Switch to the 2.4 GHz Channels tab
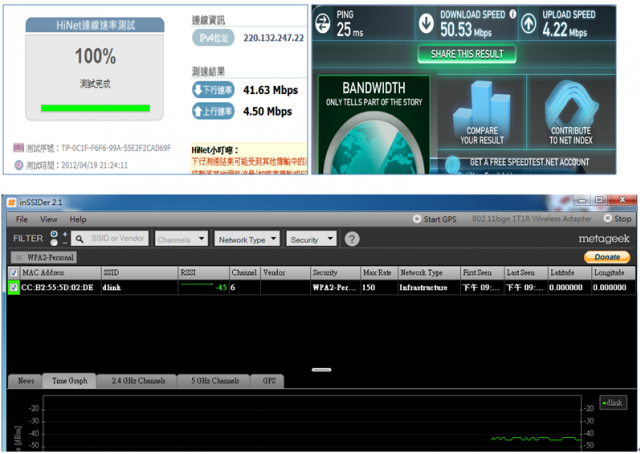This screenshot has width=640, height=454. point(138,381)
